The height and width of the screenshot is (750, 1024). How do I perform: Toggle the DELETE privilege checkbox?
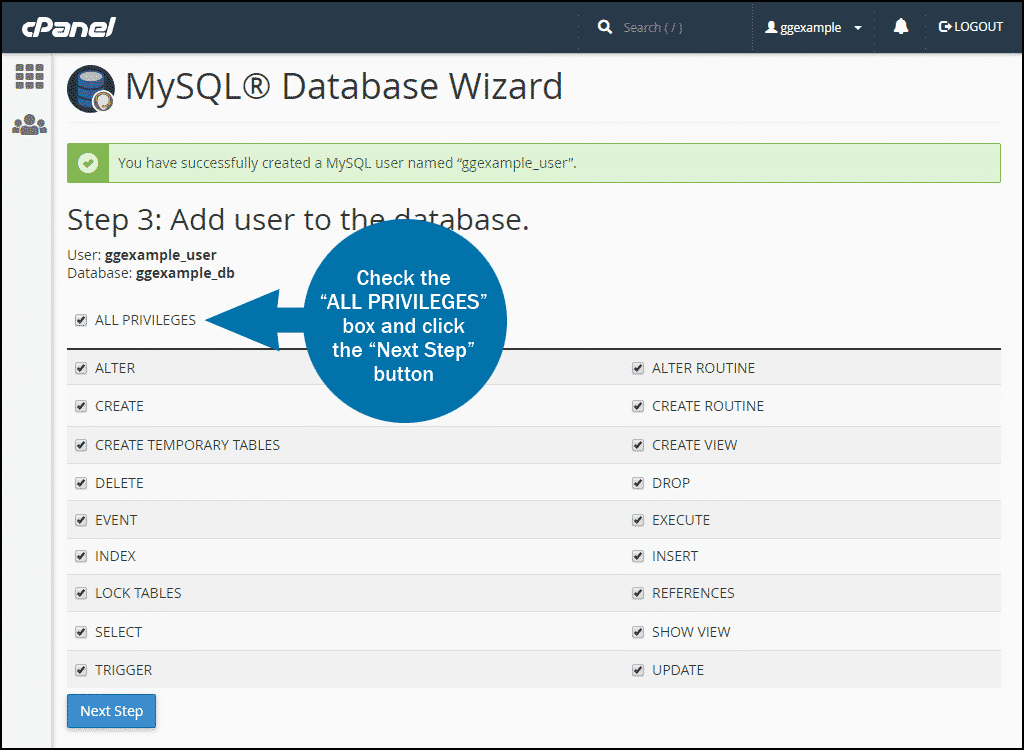click(x=81, y=483)
